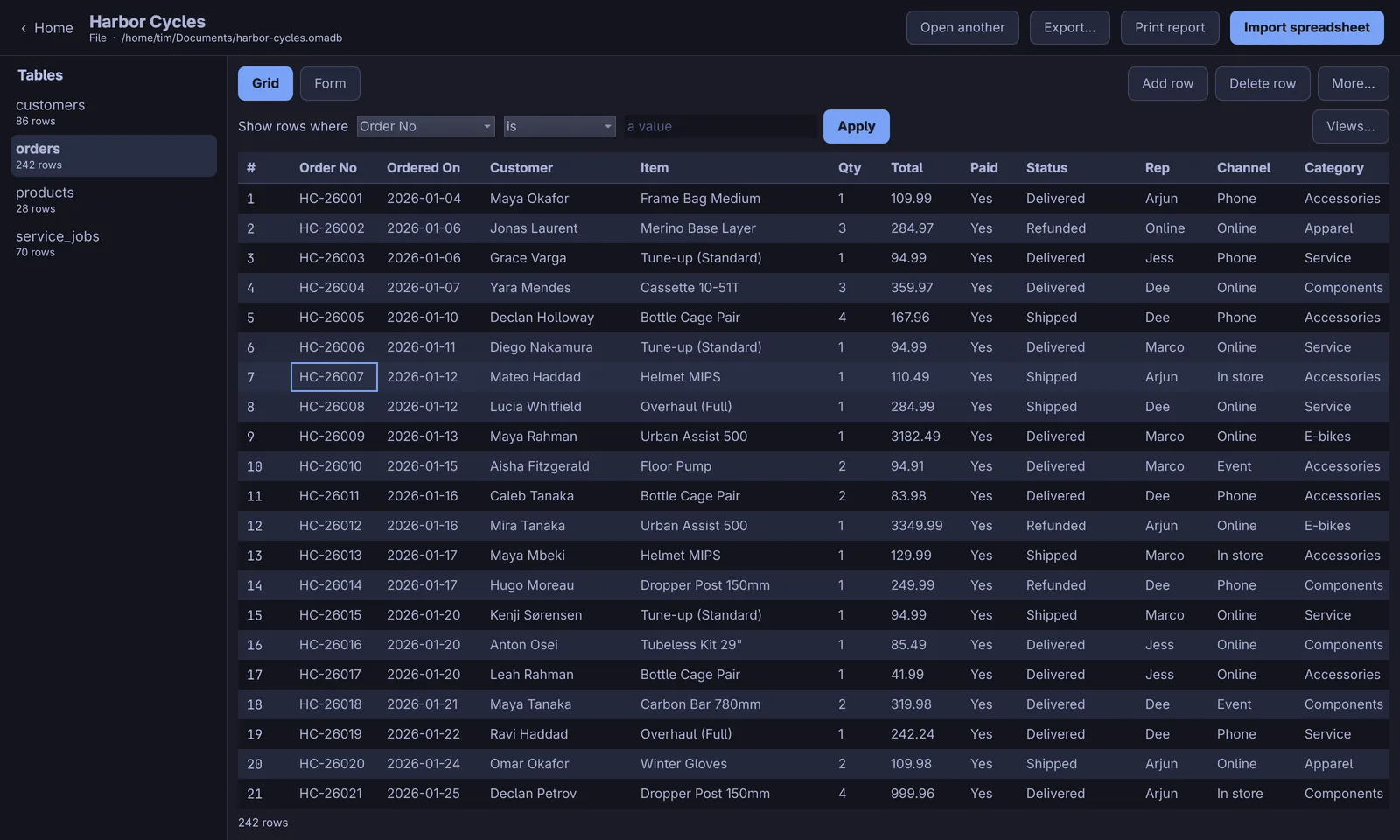Open the Views... menu

pyautogui.click(x=1350, y=126)
